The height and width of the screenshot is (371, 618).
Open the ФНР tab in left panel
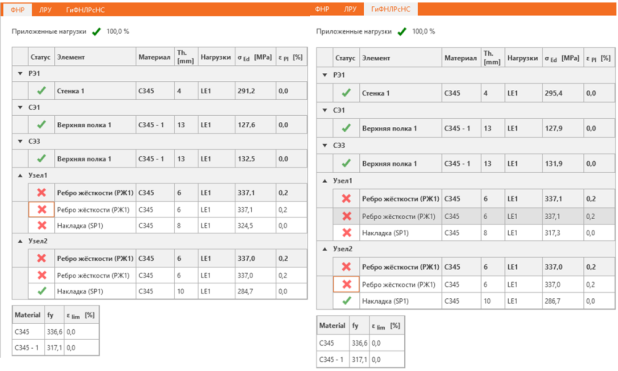click(17, 10)
